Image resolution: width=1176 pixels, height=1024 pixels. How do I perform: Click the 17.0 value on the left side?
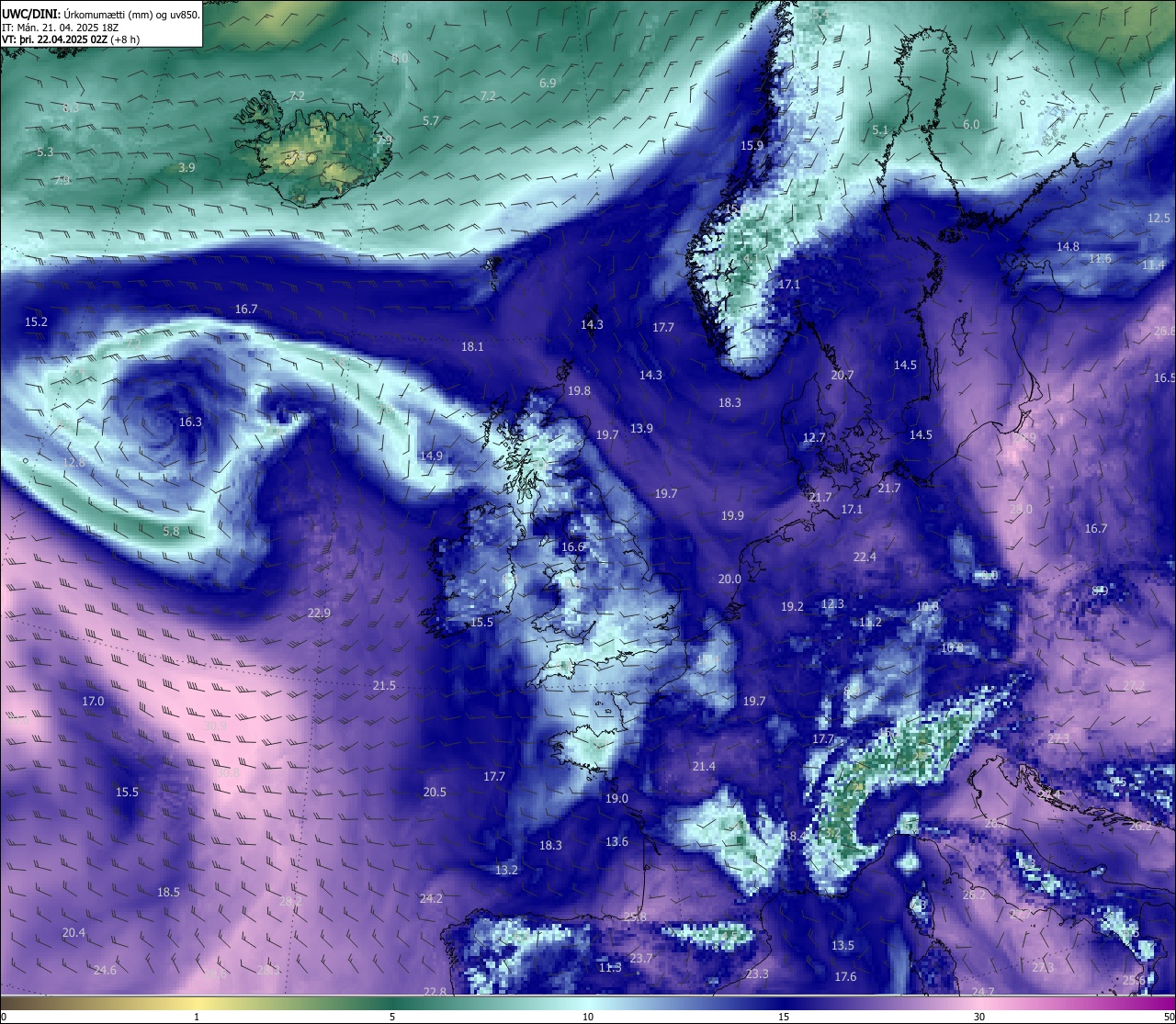coord(93,702)
